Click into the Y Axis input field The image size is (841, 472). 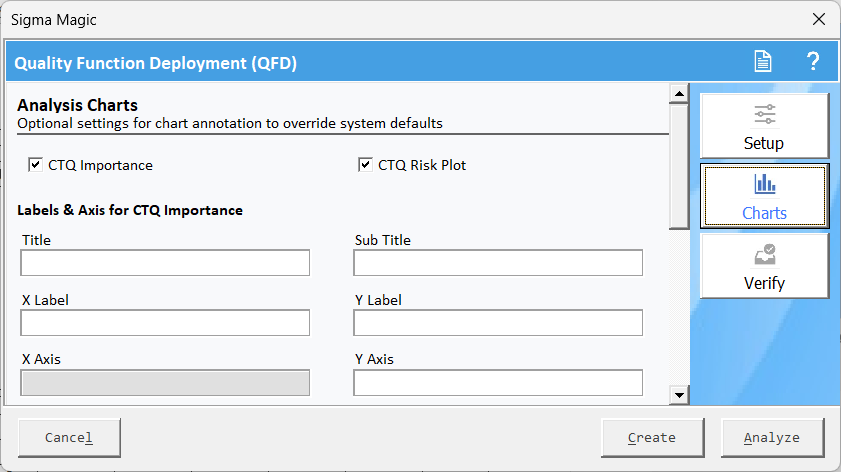click(x=498, y=383)
